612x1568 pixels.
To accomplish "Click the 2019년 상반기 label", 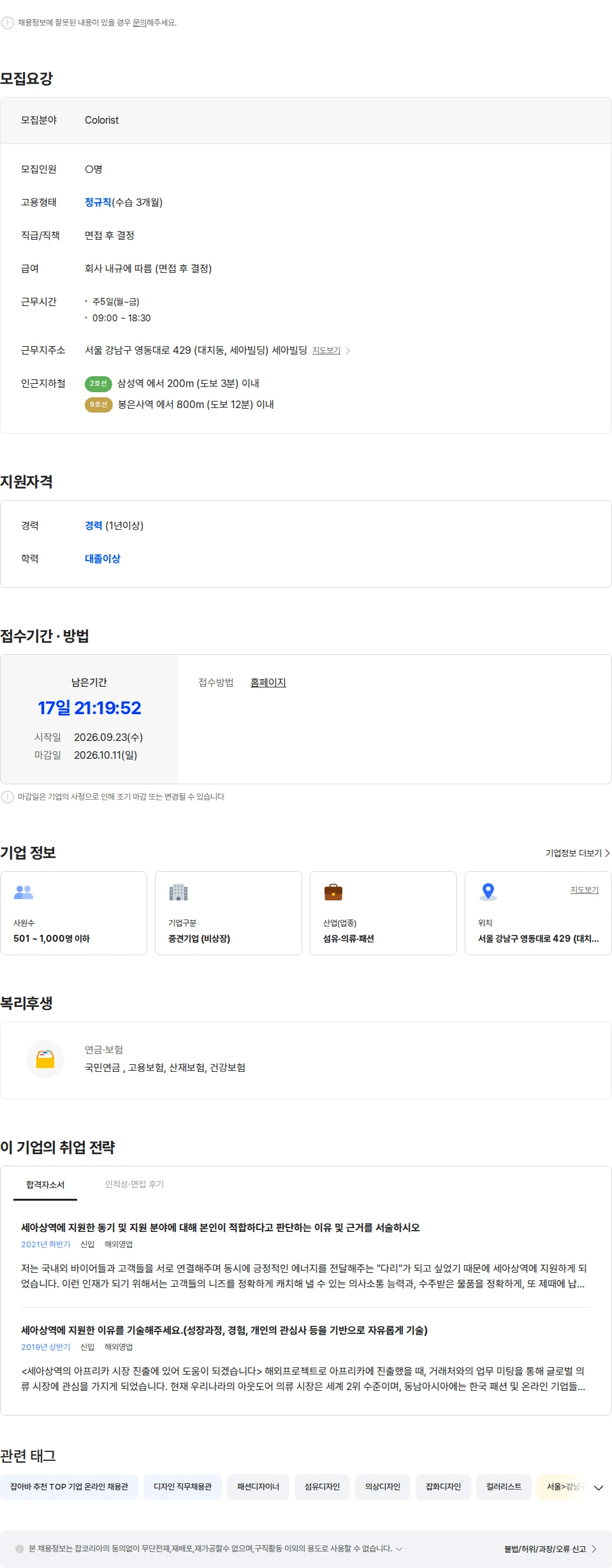I will click(x=46, y=1347).
